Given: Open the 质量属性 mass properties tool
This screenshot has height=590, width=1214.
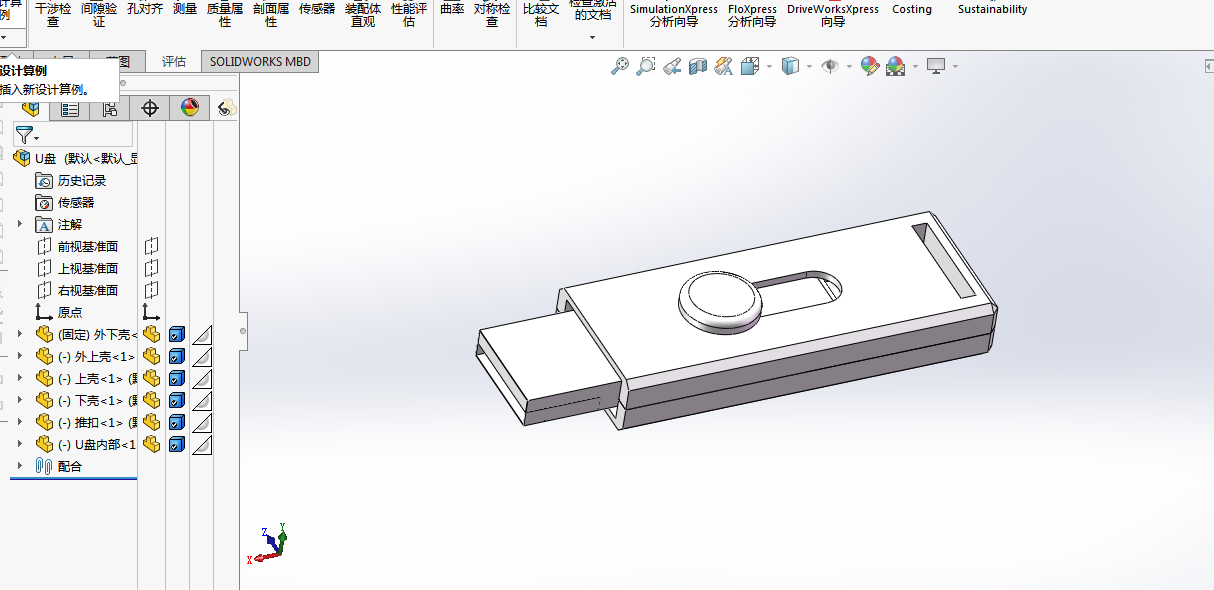Looking at the screenshot, I should (225, 15).
